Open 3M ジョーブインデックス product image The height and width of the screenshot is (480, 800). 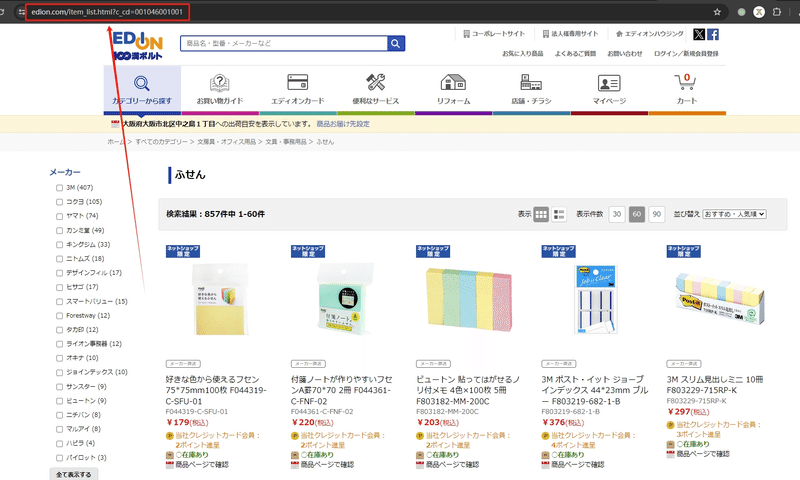(x=596, y=299)
